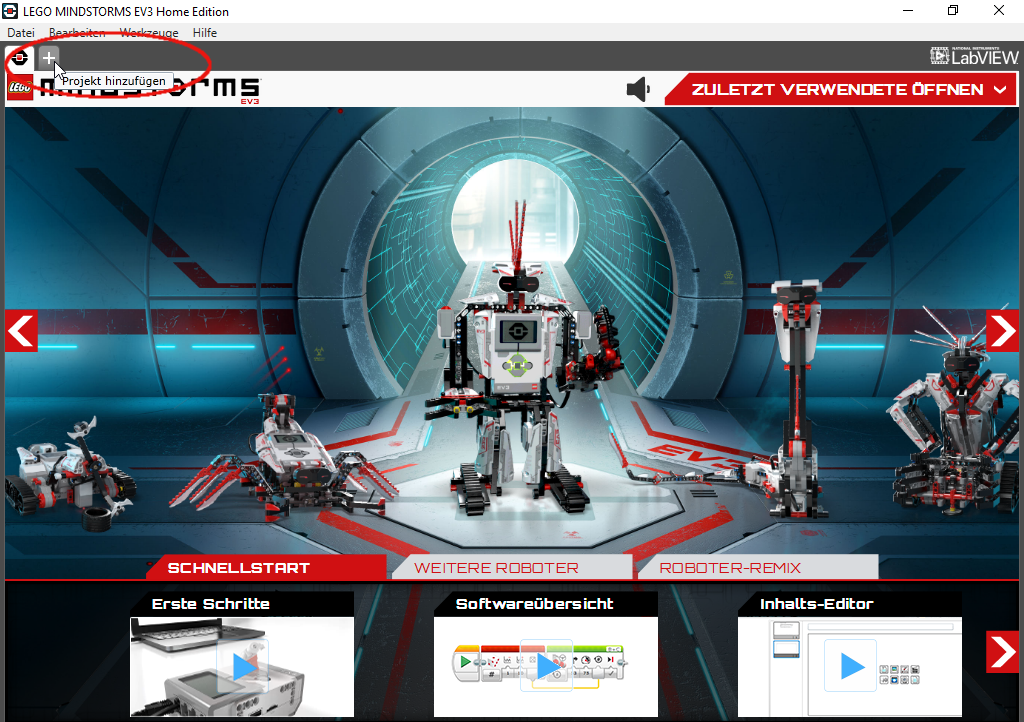Advance video list with lower right arrow

tap(1002, 651)
